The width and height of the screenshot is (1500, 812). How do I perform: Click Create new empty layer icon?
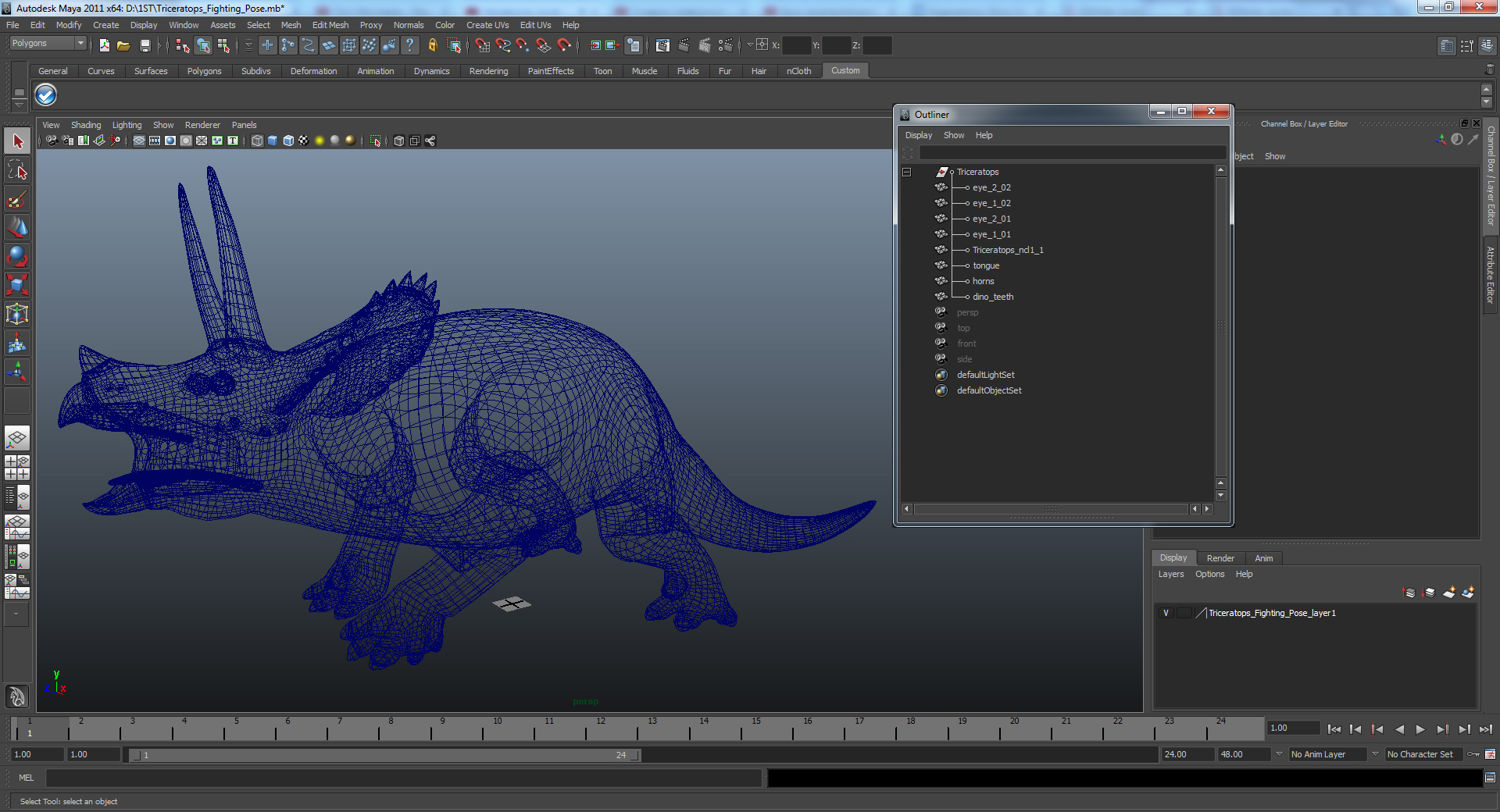[1449, 593]
